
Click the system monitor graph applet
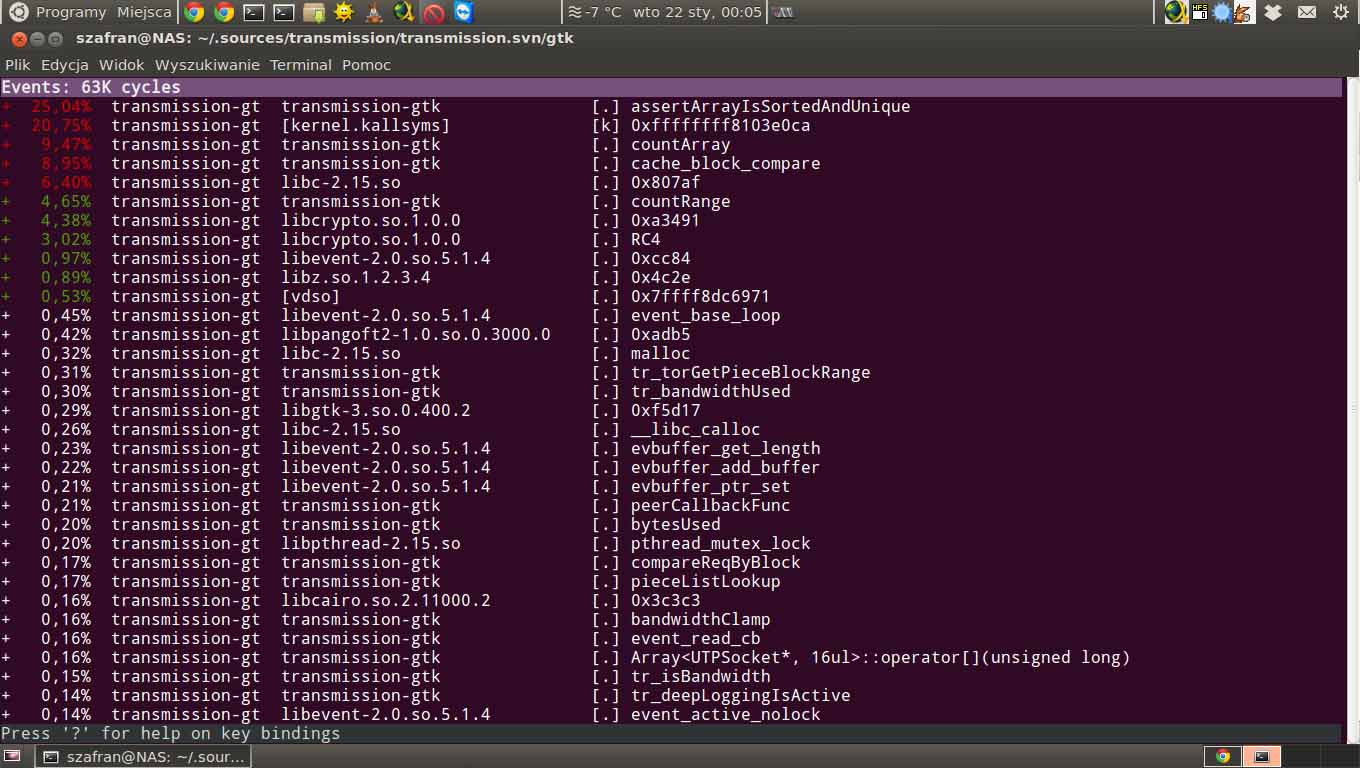tap(783, 12)
